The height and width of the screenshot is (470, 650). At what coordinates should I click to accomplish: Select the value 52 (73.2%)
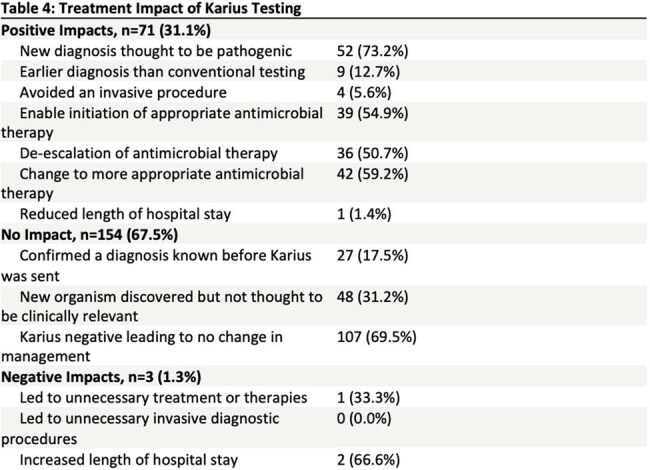(372, 51)
